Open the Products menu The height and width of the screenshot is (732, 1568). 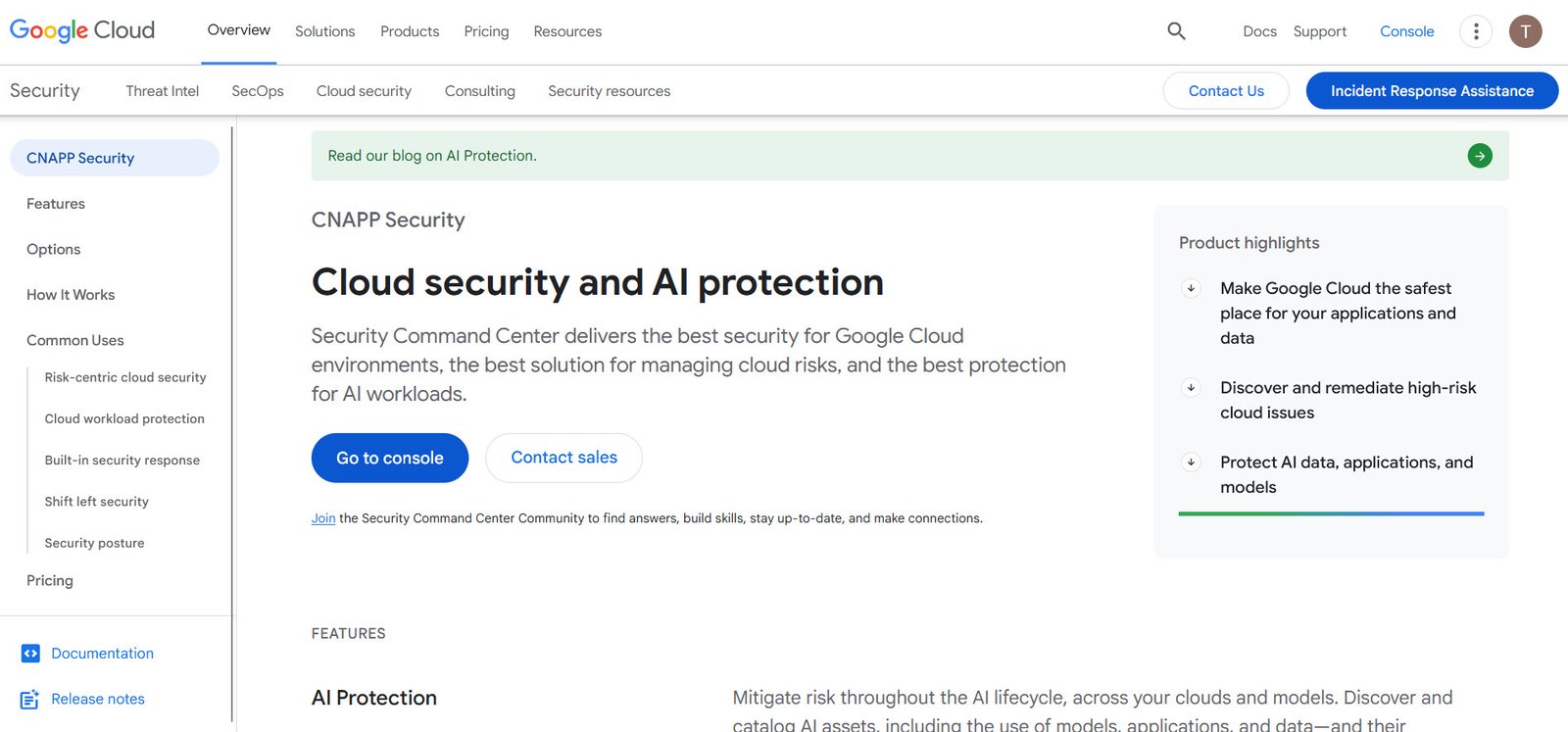pyautogui.click(x=410, y=31)
